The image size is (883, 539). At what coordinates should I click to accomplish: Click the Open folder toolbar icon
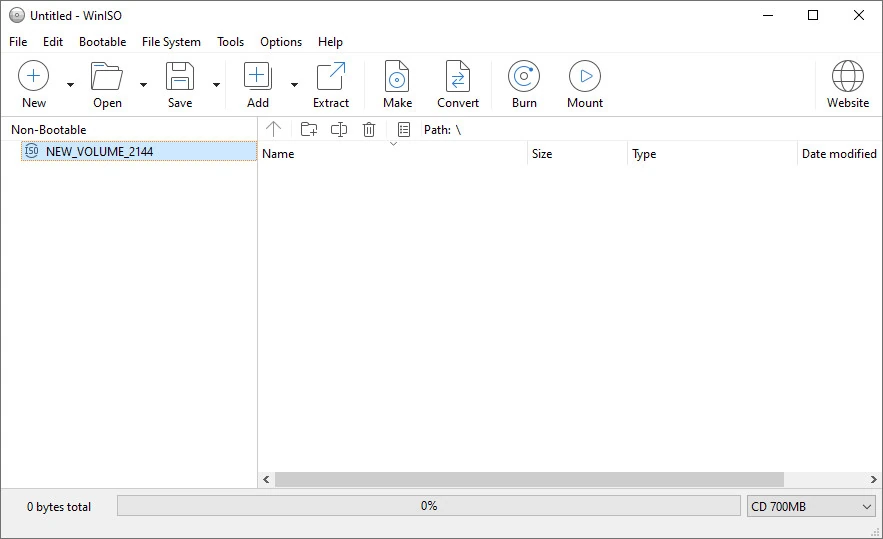(x=107, y=76)
